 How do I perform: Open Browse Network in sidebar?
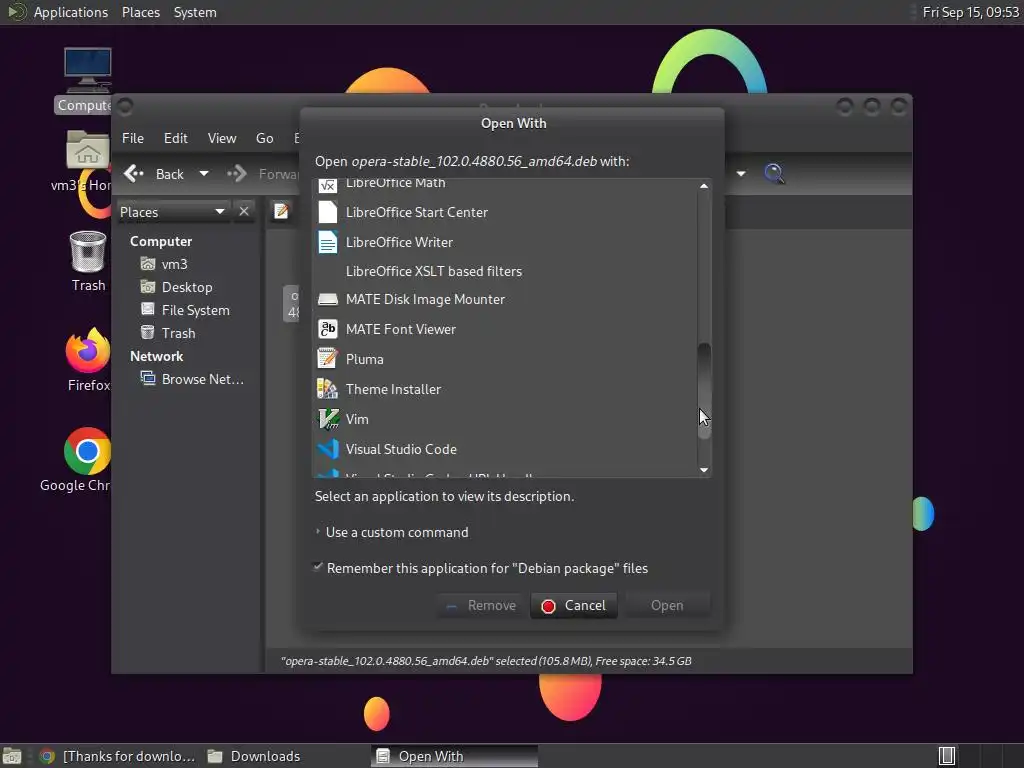coord(202,379)
